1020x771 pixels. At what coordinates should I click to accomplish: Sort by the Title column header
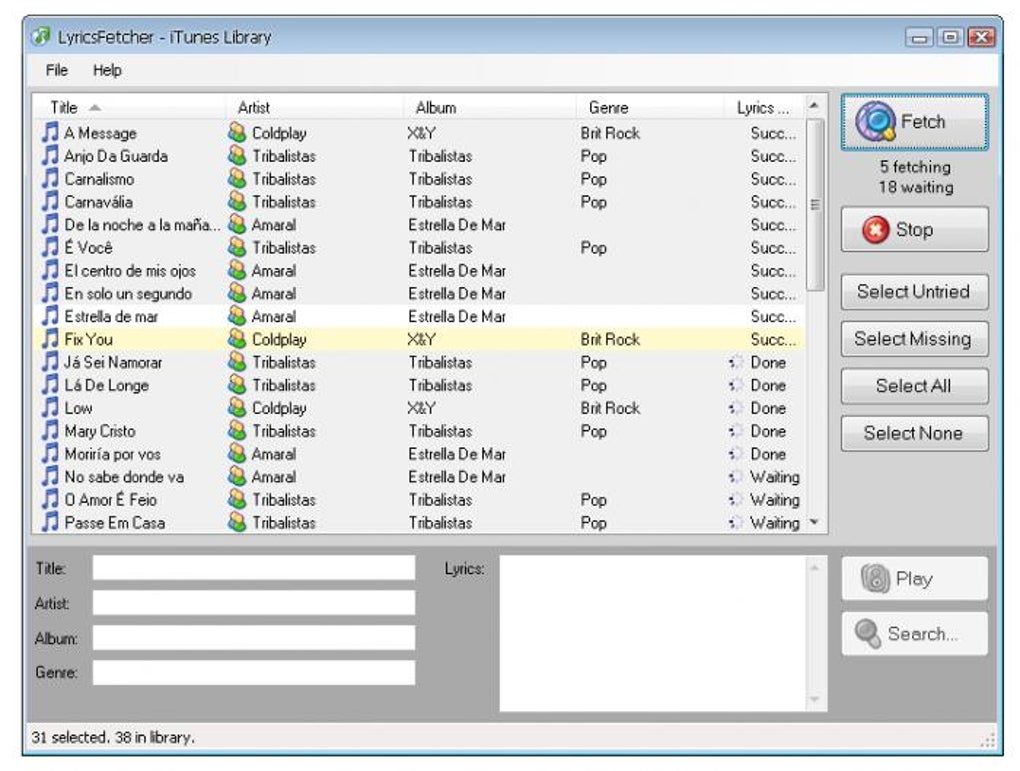tap(128, 107)
